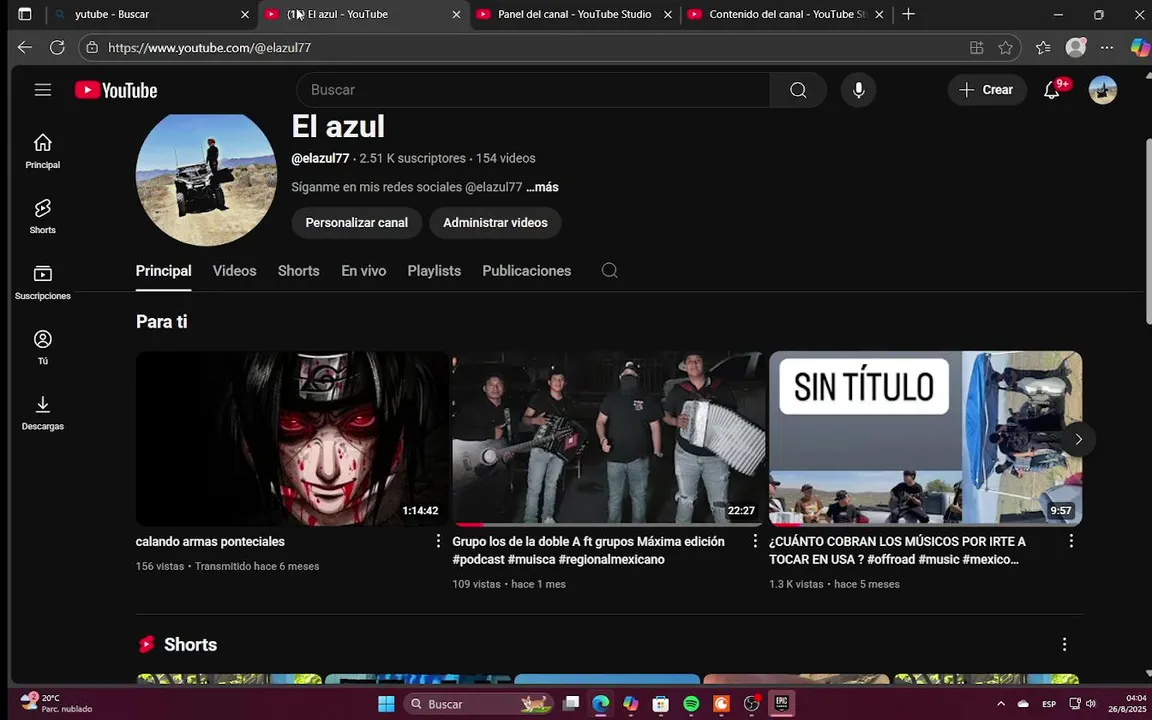This screenshot has width=1152, height=720.
Task: Open Itachi anime thumbnail video
Action: 292,439
